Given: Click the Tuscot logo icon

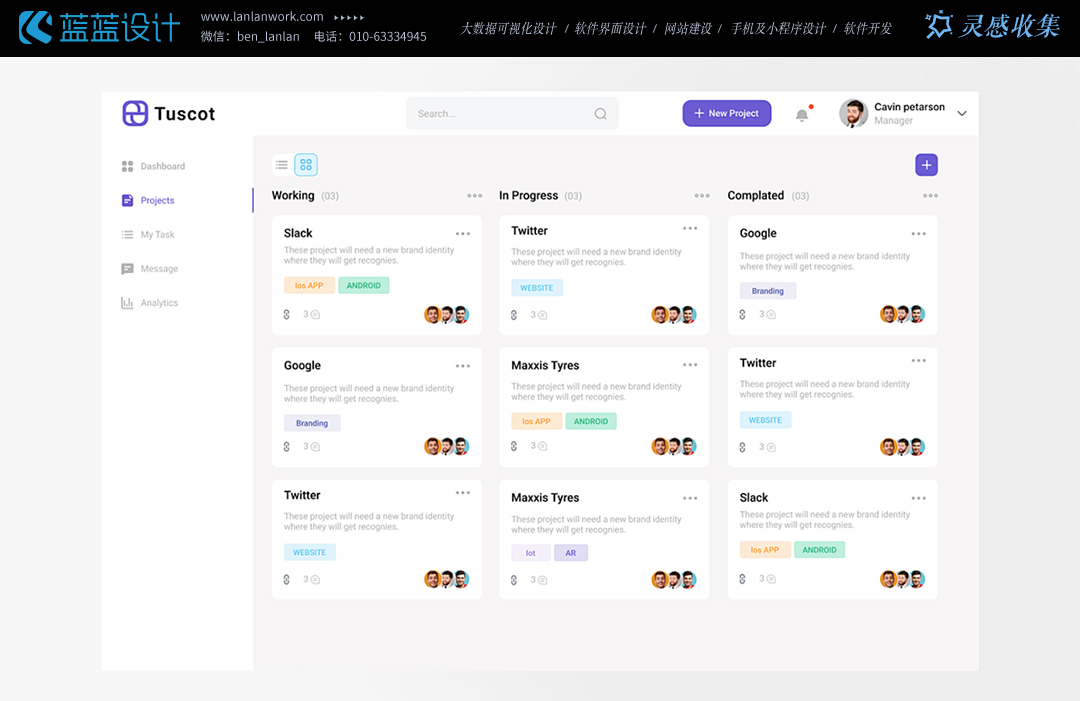Looking at the screenshot, I should (x=135, y=113).
